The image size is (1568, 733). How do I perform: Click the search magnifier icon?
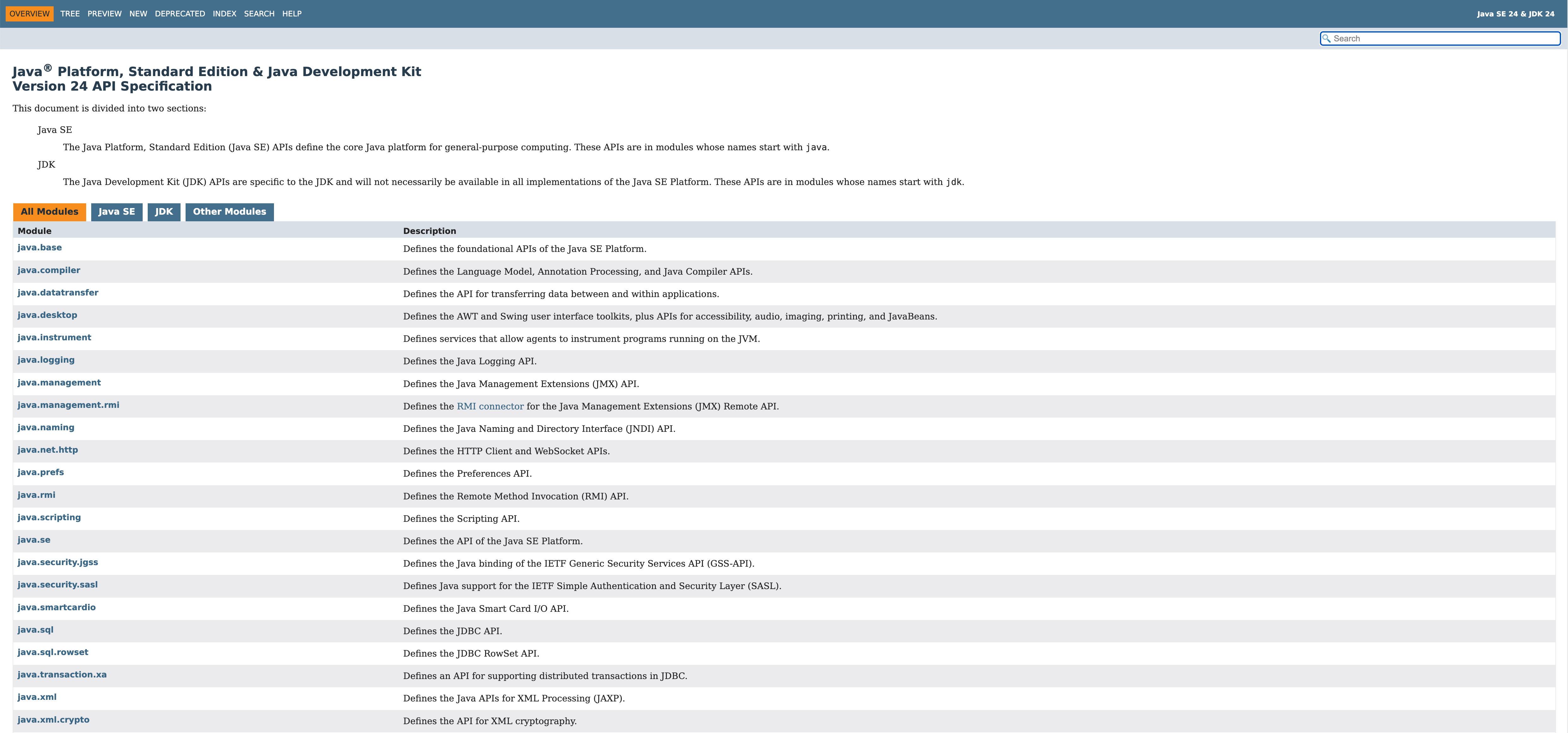coord(1326,39)
